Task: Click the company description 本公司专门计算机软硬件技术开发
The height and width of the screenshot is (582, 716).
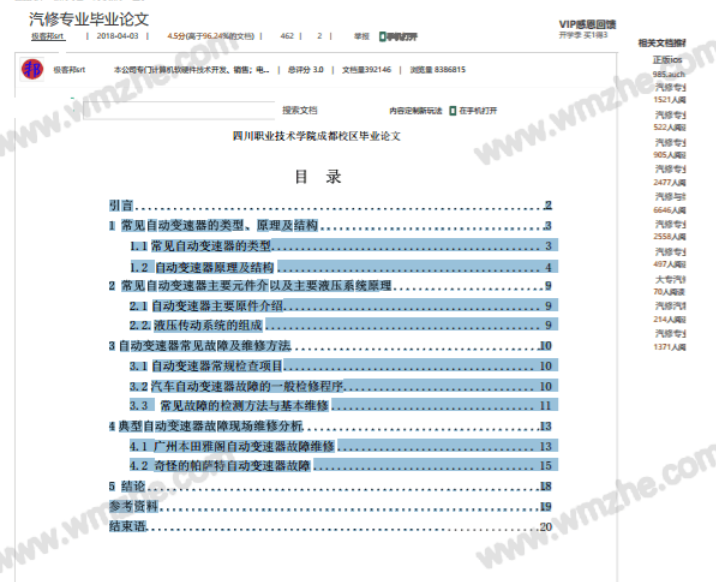Action: tap(191, 70)
